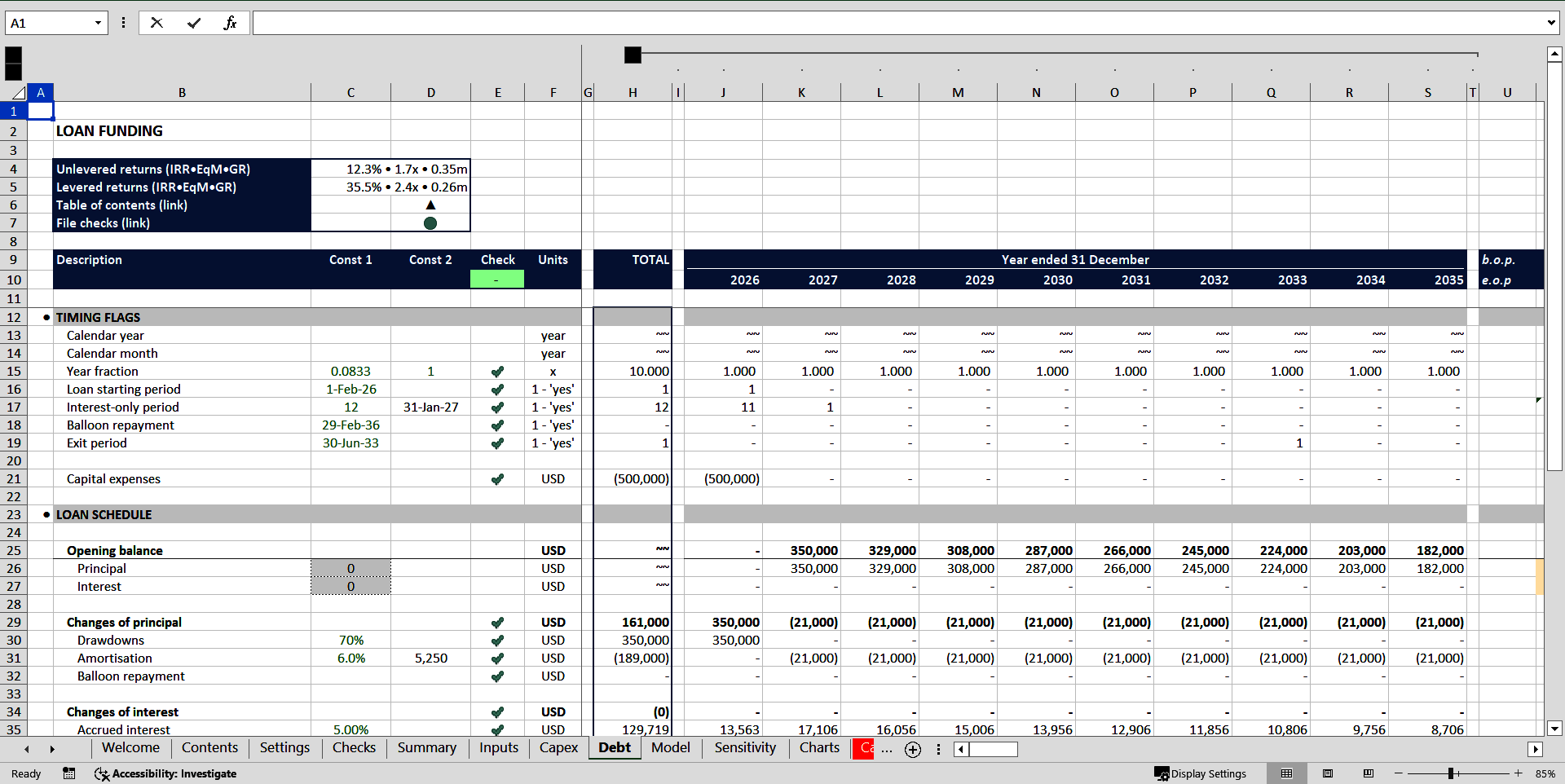This screenshot has height=784, width=1565.
Task: Add a new sheet with plus icon
Action: click(x=913, y=750)
